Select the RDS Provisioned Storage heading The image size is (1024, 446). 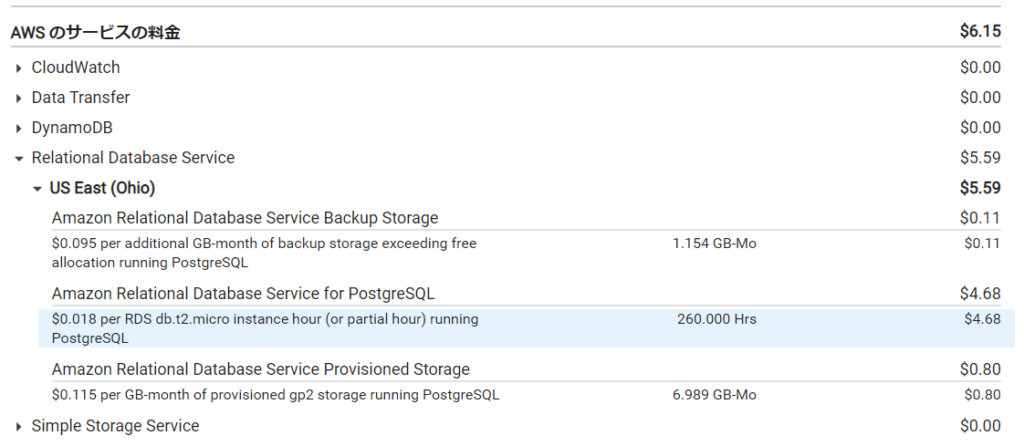[261, 370]
